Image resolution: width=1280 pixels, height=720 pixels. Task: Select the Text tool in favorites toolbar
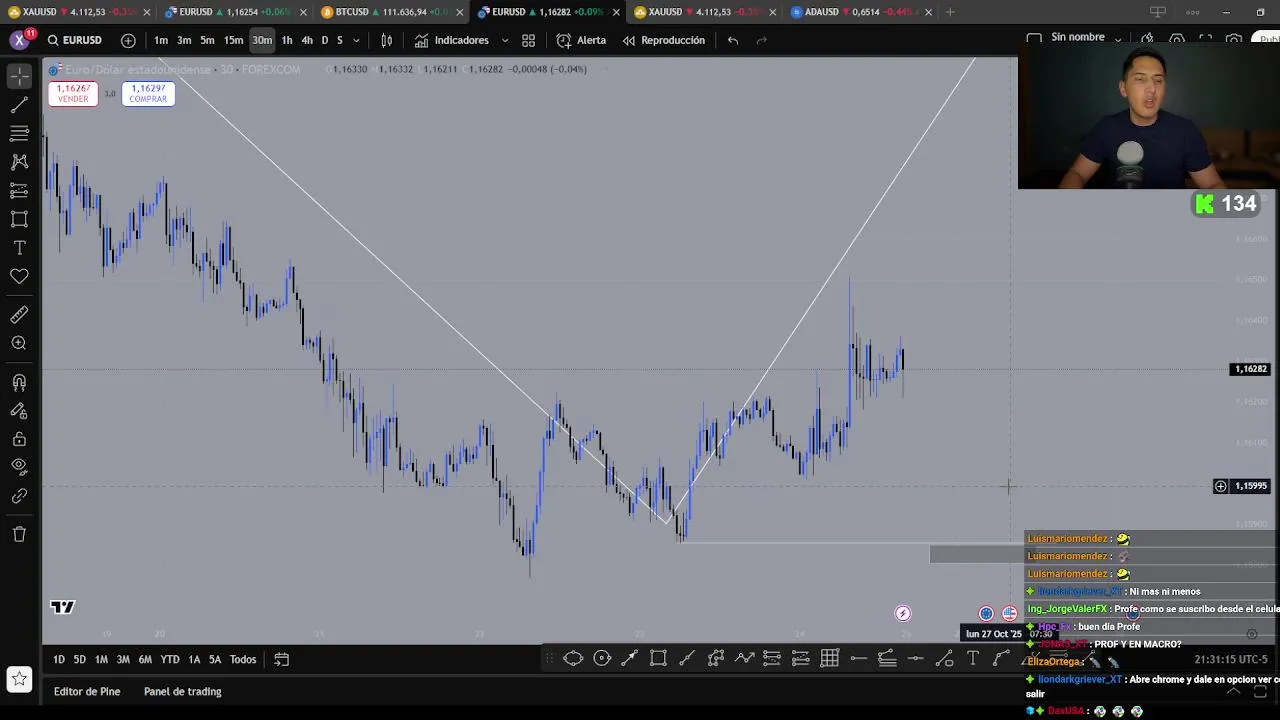pos(973,658)
